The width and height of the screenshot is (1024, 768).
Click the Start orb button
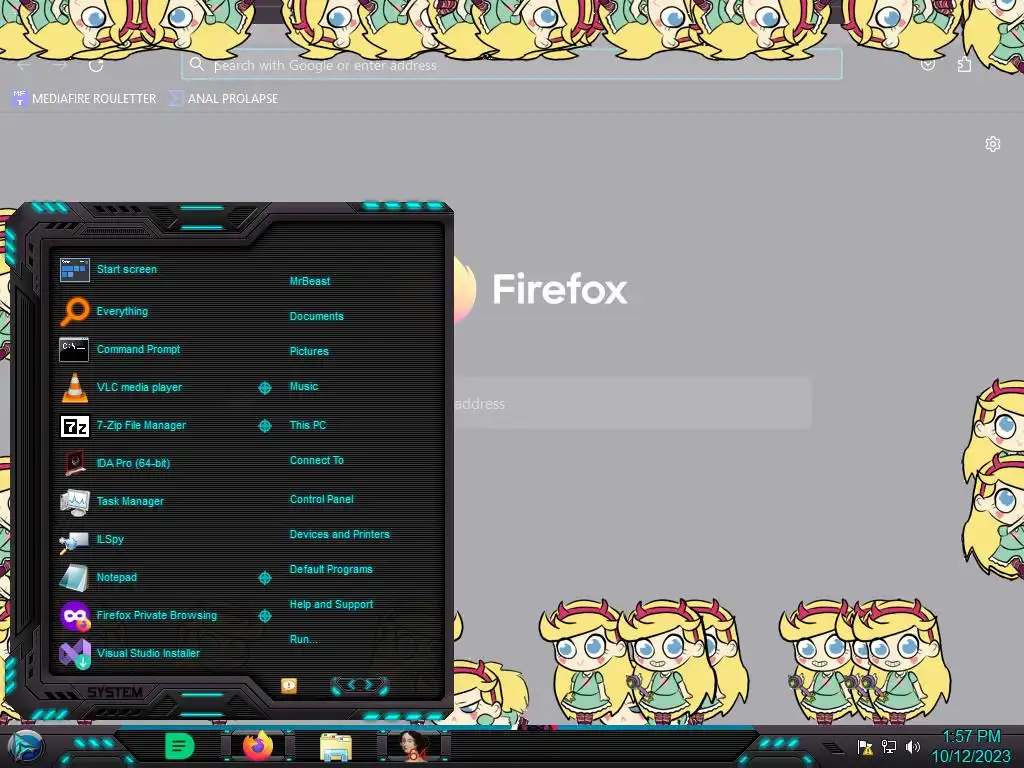point(25,747)
